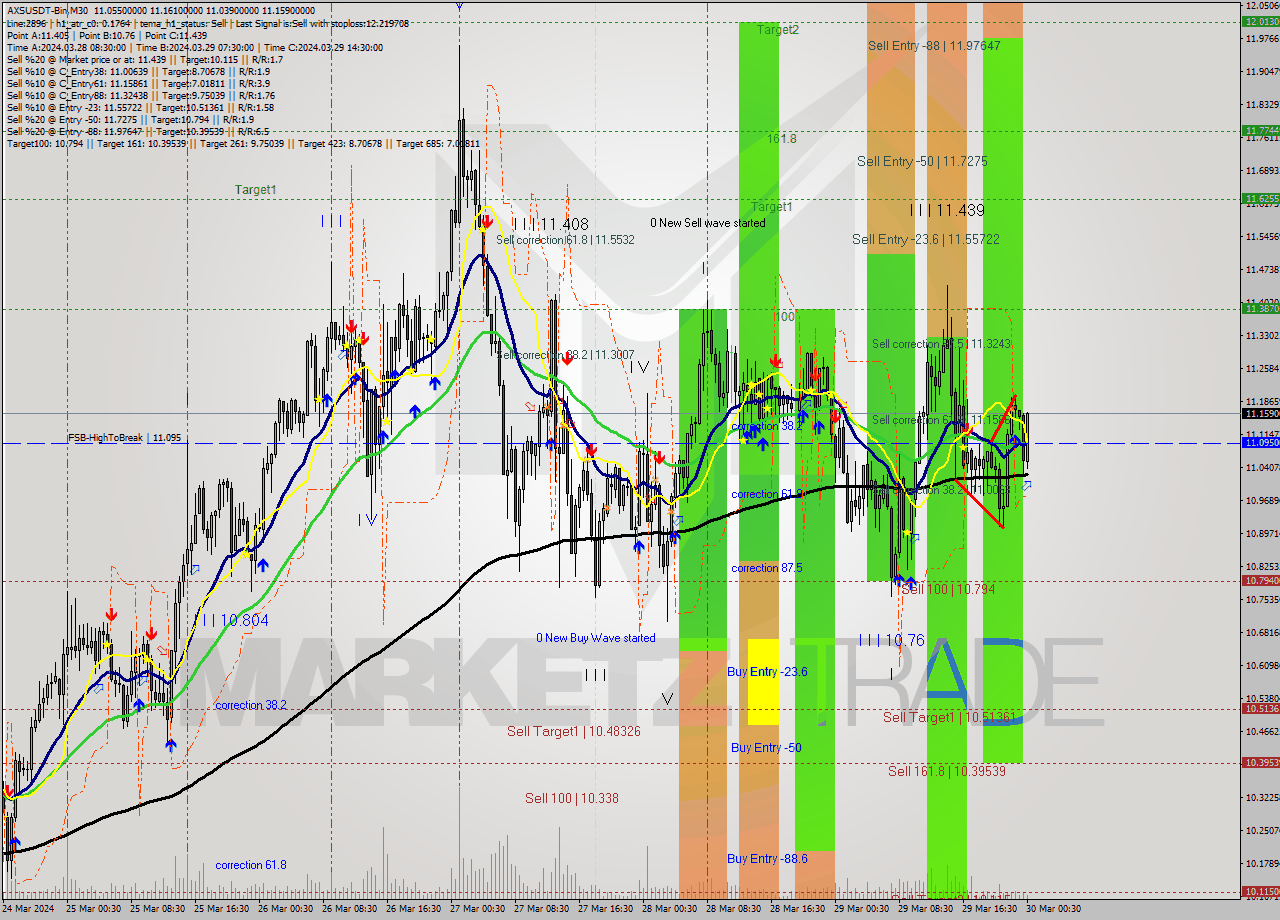
Task: Click the '27 Mar 16:30' time axis label
Action: click(603, 909)
